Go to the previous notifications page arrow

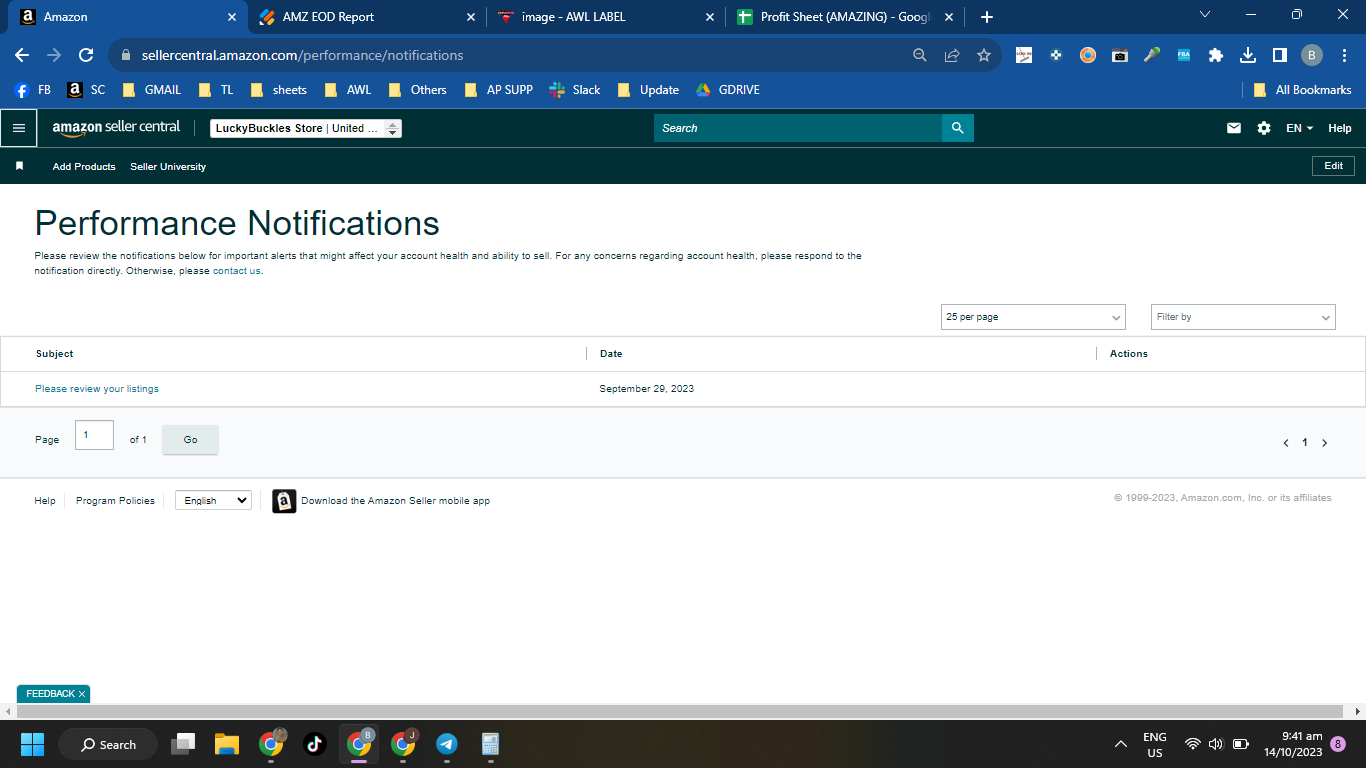point(1285,443)
